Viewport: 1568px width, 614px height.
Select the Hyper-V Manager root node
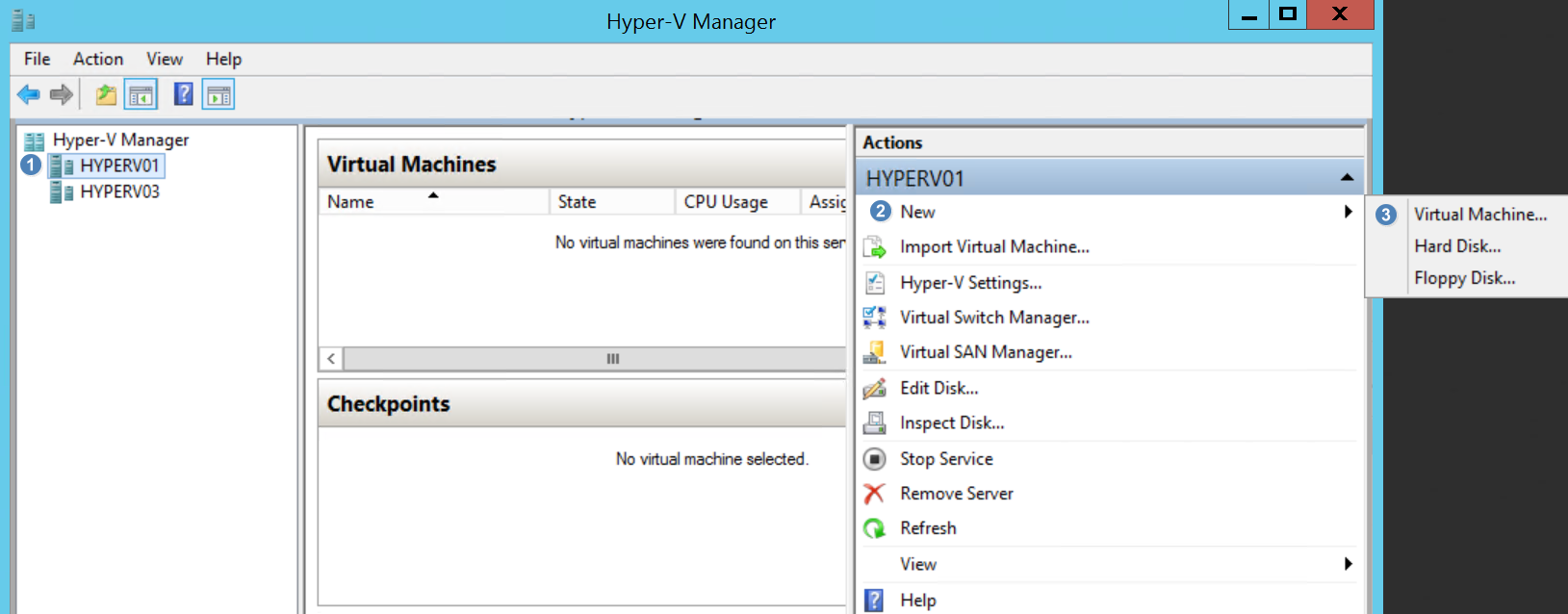tap(120, 141)
